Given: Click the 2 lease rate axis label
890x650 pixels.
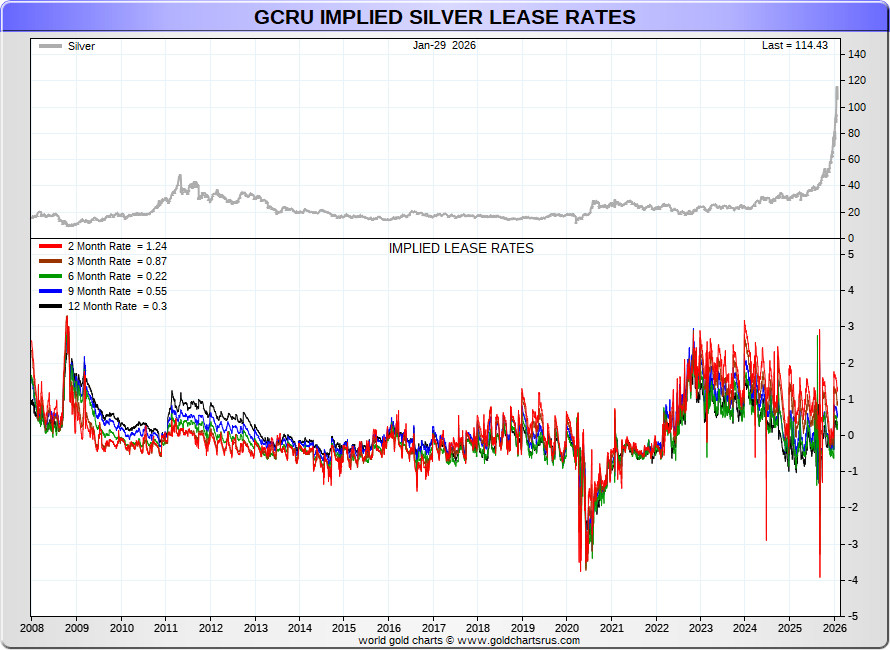Looking at the screenshot, I should (851, 363).
